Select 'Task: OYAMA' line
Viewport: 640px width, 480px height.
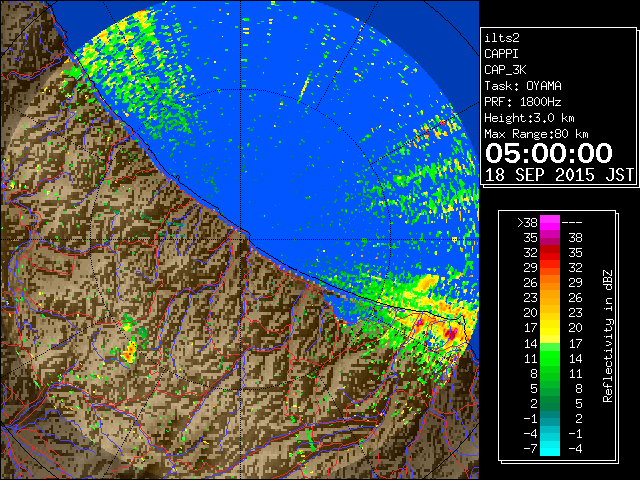click(523, 86)
